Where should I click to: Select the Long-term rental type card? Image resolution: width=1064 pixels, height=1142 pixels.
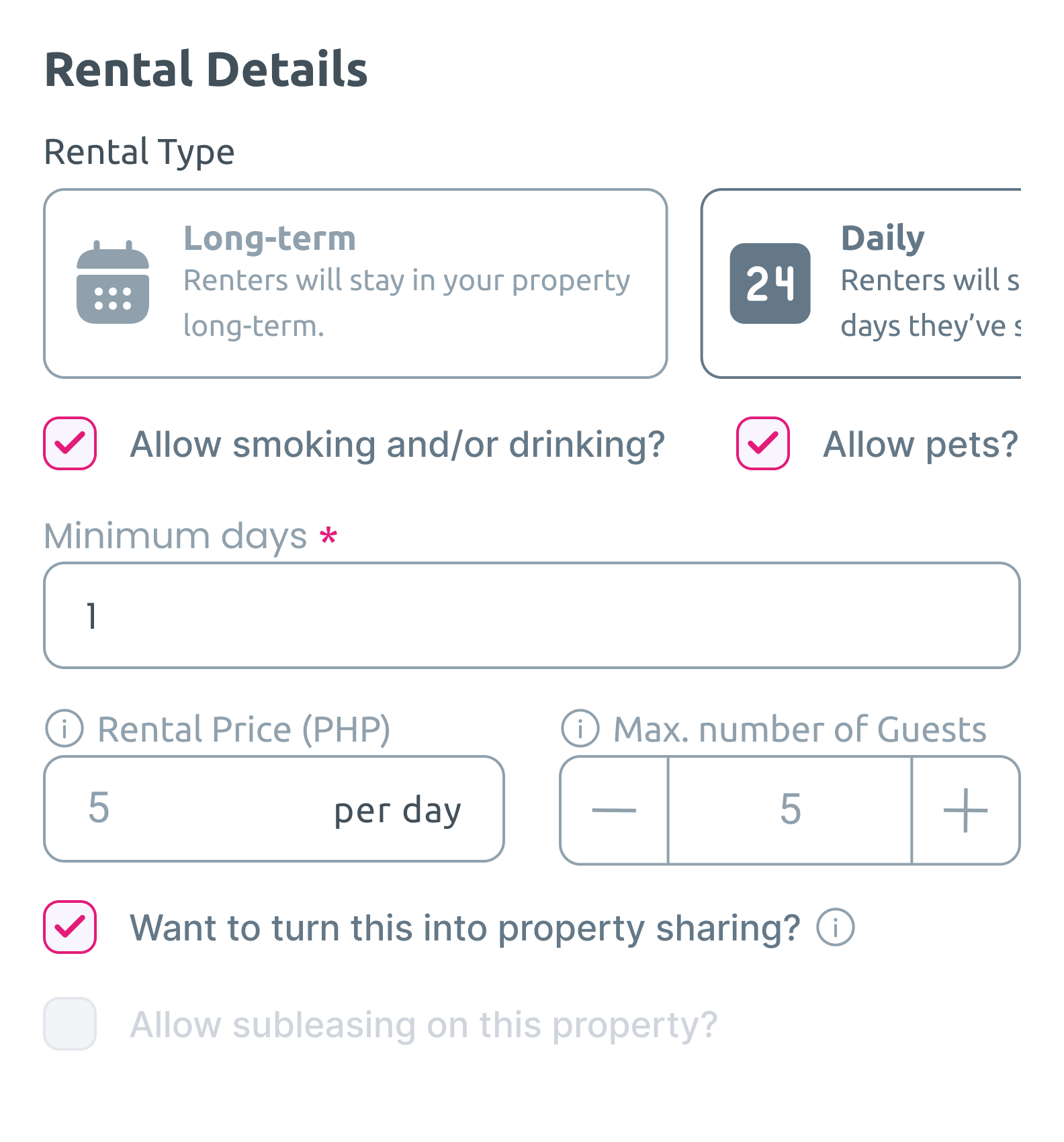tap(355, 283)
